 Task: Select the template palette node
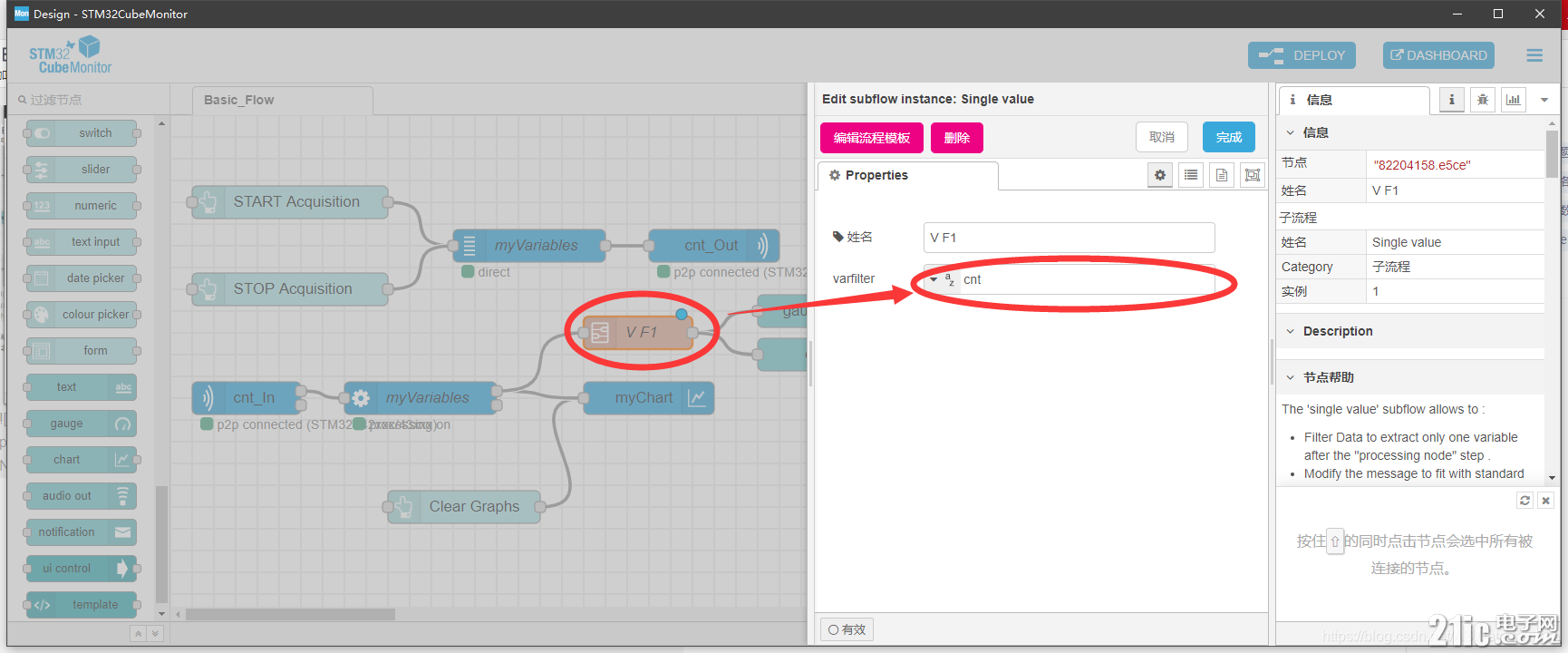(x=82, y=605)
